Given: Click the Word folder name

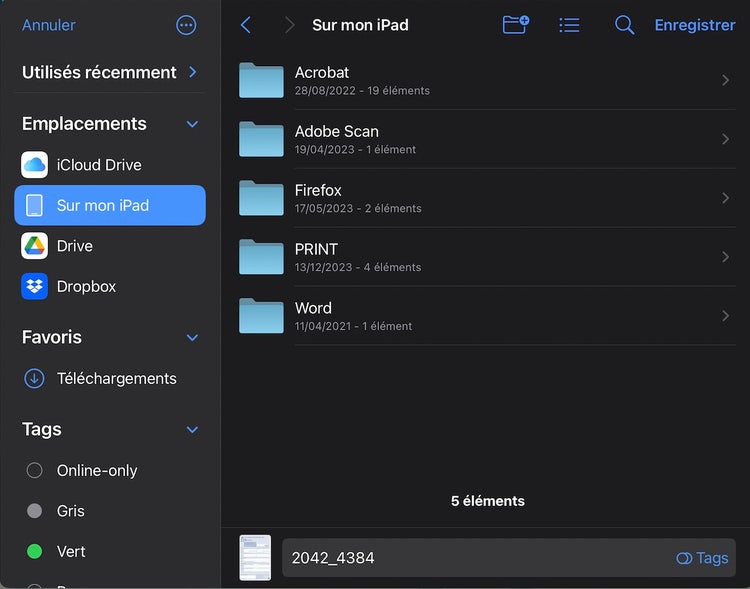Looking at the screenshot, I should click(x=313, y=308).
